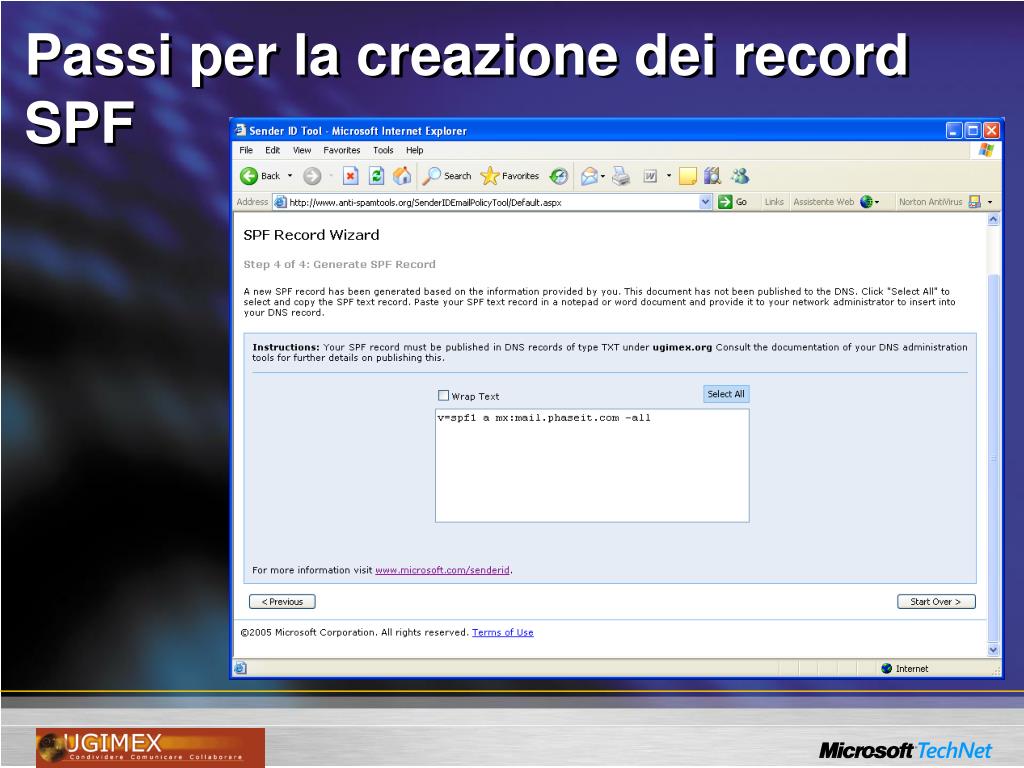
Task: Expand the Norton AntiVirus dropdown arrow
Action: pyautogui.click(x=990, y=202)
